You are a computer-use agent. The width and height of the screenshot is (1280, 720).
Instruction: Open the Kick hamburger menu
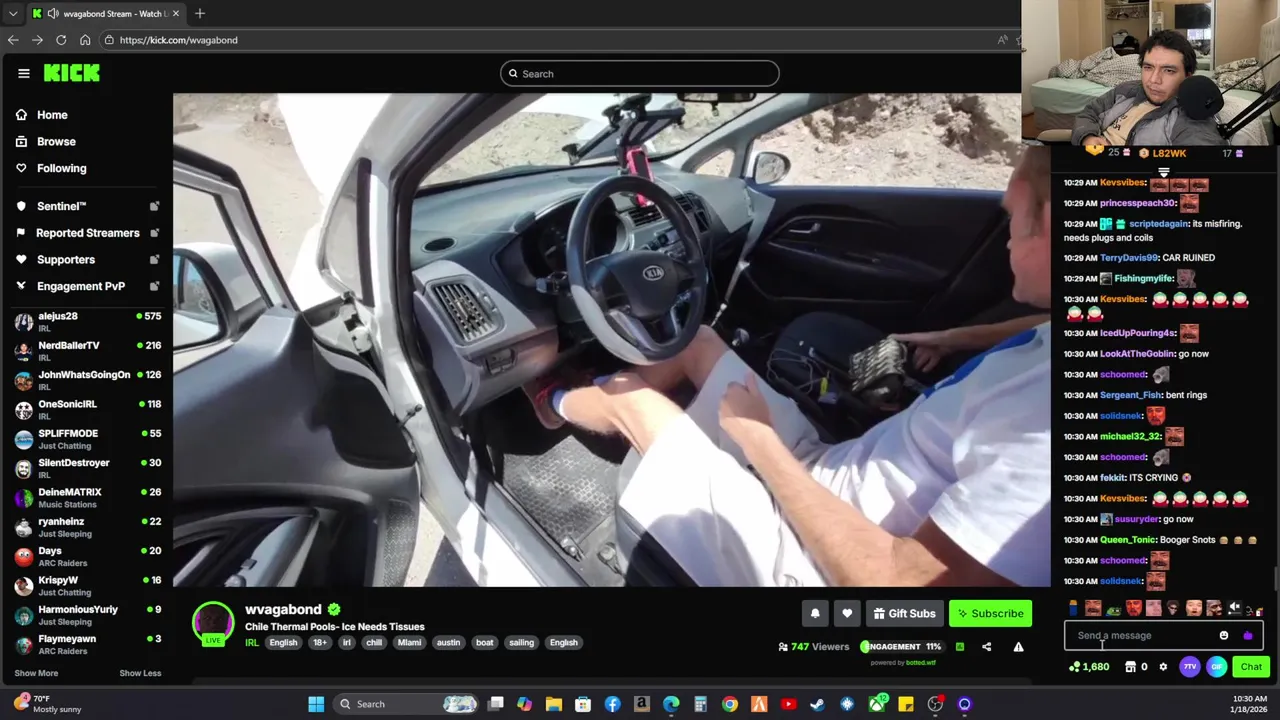23,73
